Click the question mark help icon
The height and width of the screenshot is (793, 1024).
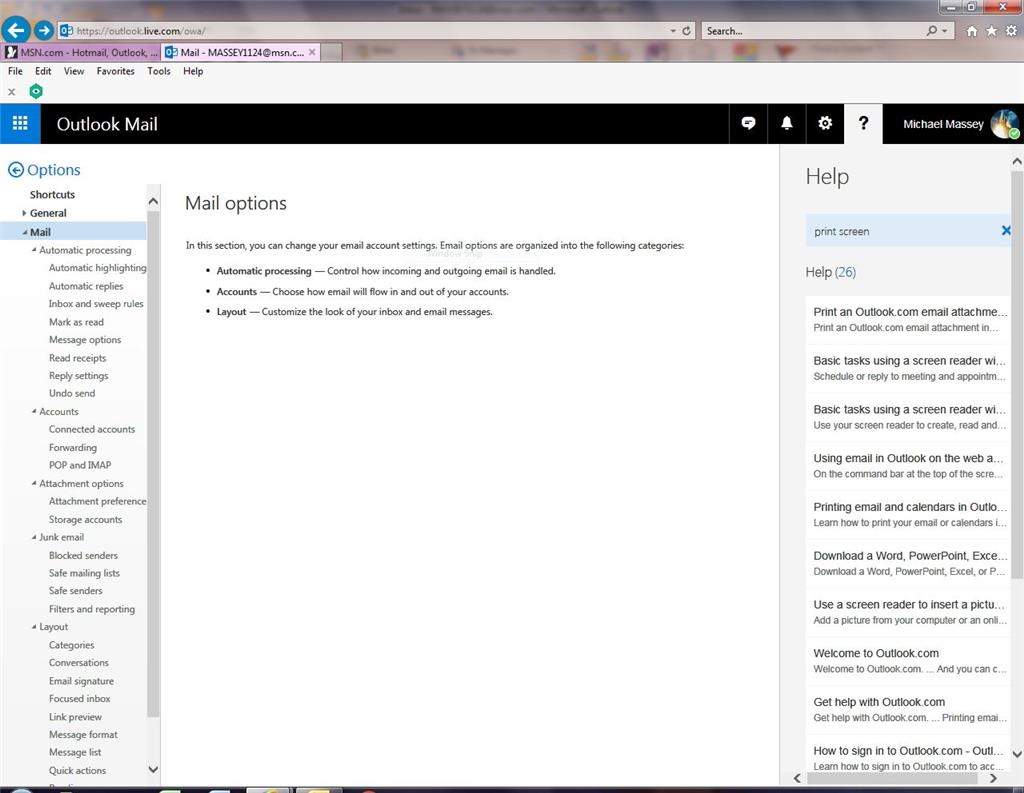click(x=863, y=123)
